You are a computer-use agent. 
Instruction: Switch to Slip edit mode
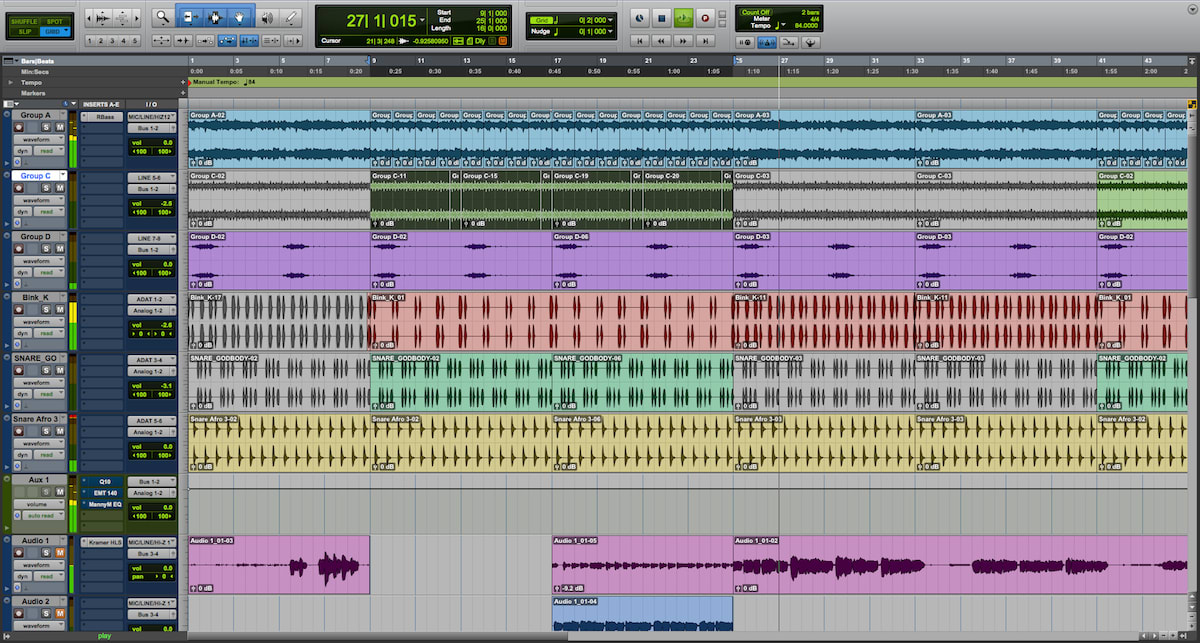pyautogui.click(x=24, y=31)
